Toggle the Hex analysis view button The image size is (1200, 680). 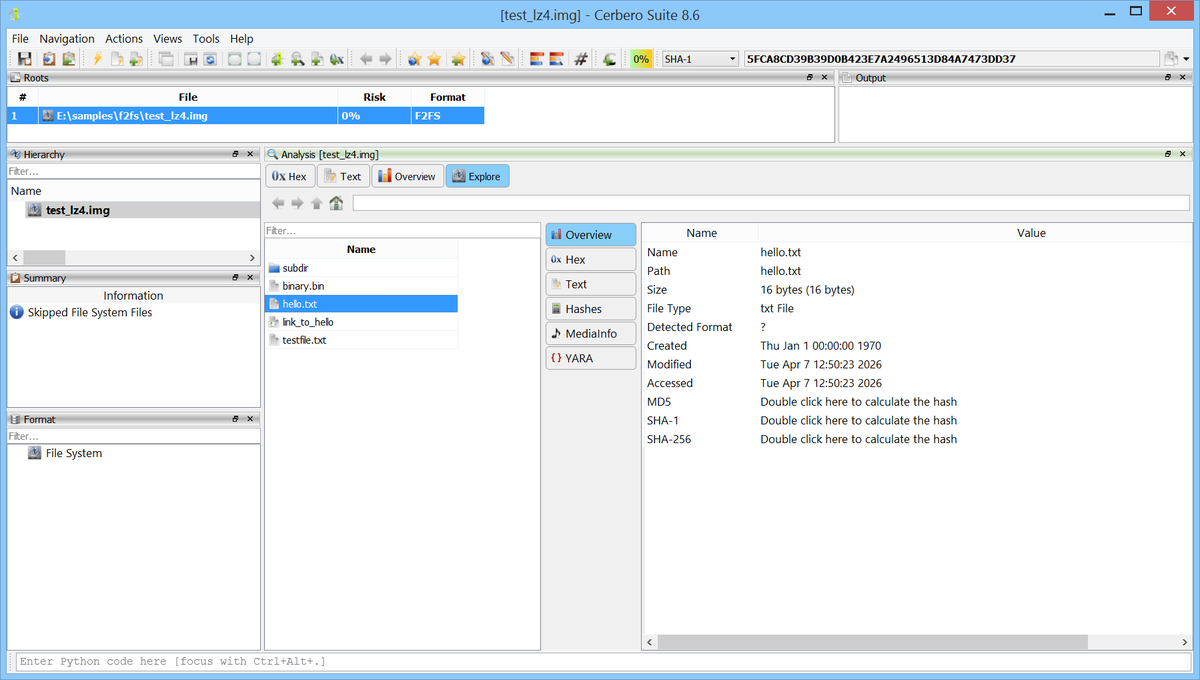point(290,176)
